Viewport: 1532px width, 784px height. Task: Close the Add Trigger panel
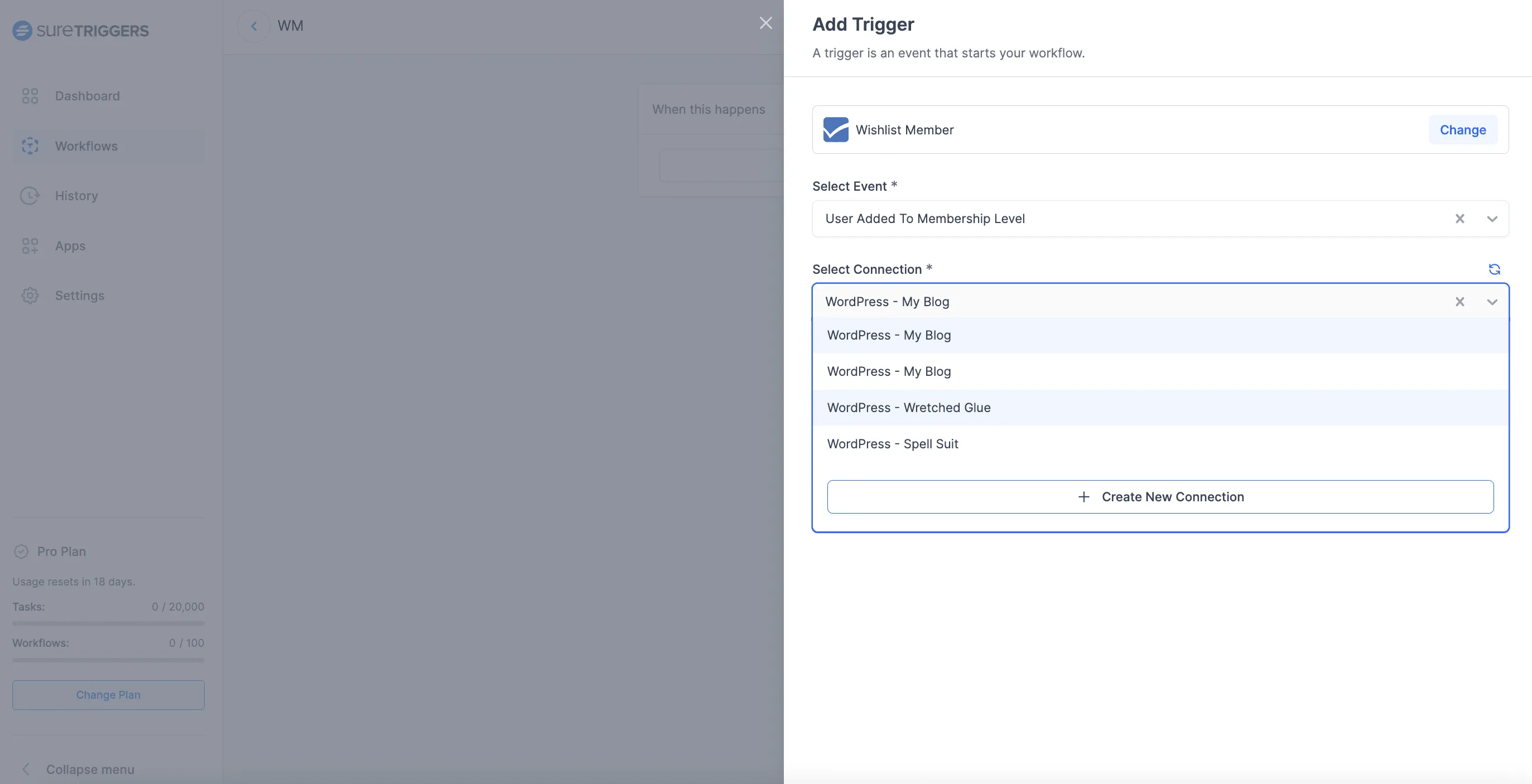[765, 23]
